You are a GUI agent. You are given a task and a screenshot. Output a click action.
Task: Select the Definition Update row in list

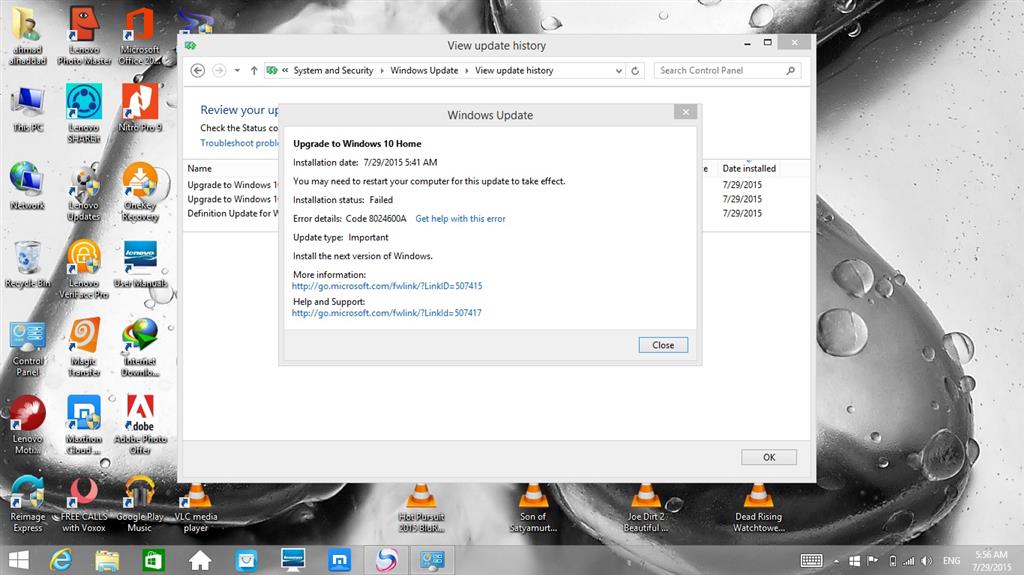coord(232,214)
